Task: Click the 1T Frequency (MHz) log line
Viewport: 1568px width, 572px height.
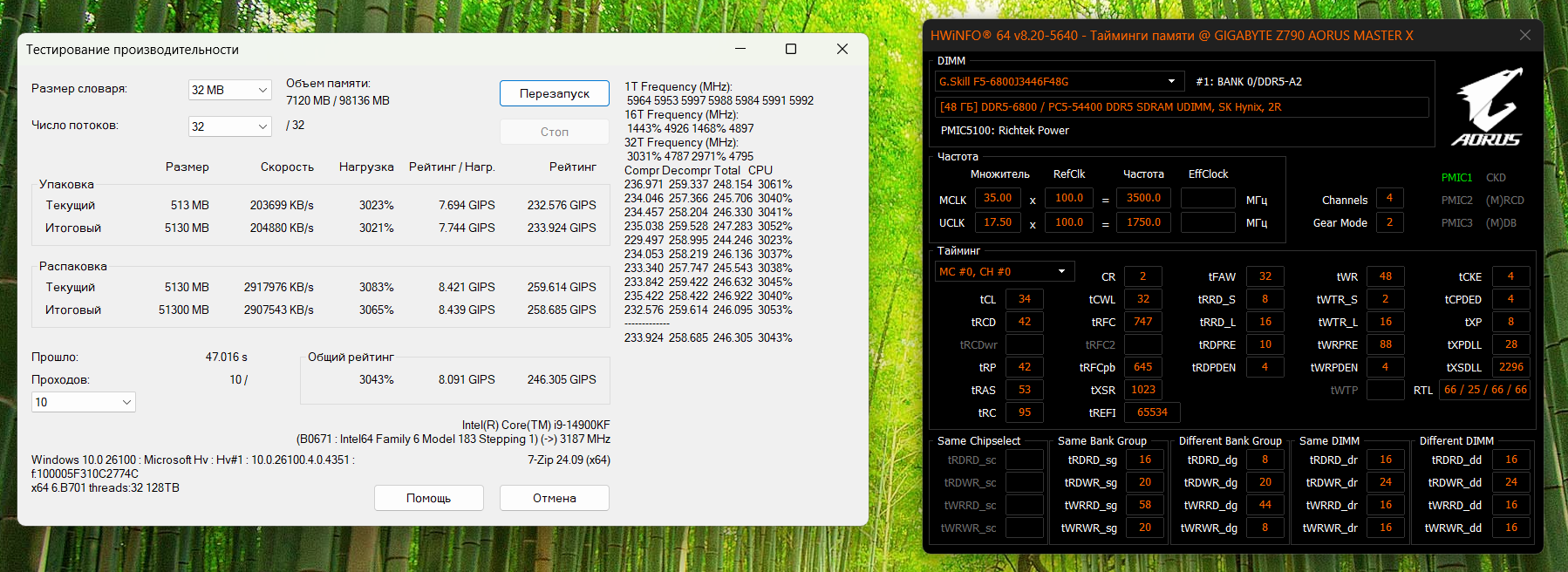Action: pyautogui.click(x=678, y=86)
